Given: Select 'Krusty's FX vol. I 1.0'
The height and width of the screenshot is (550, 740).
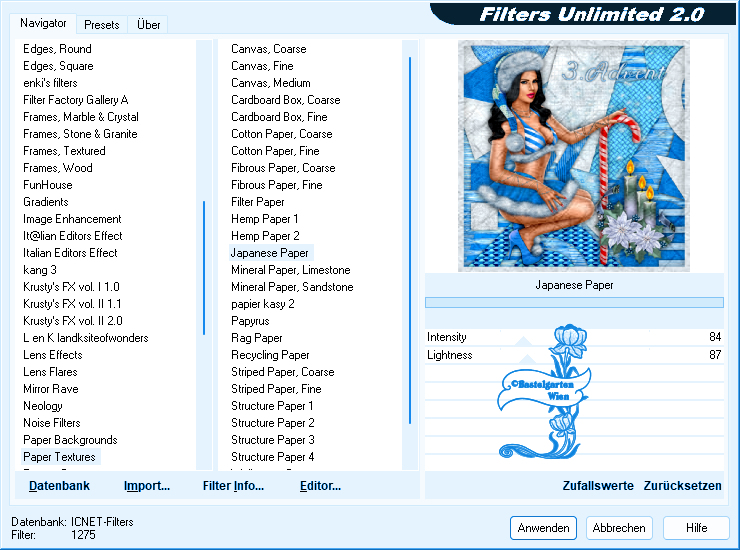Looking at the screenshot, I should 71,287.
